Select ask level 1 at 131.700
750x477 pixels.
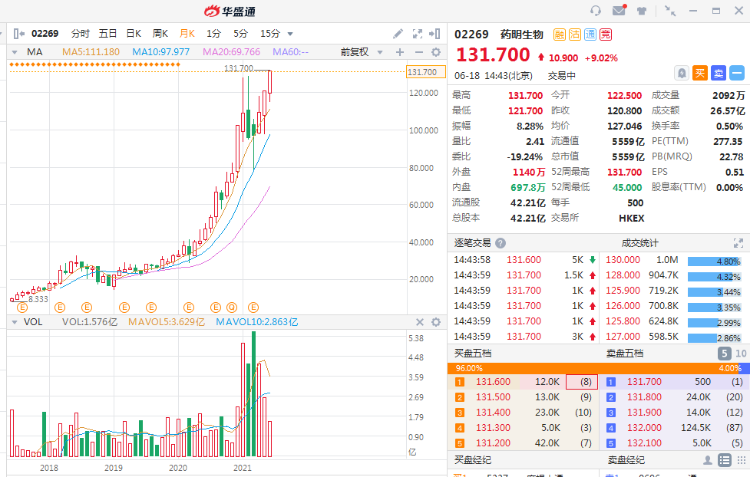[x=674, y=382]
